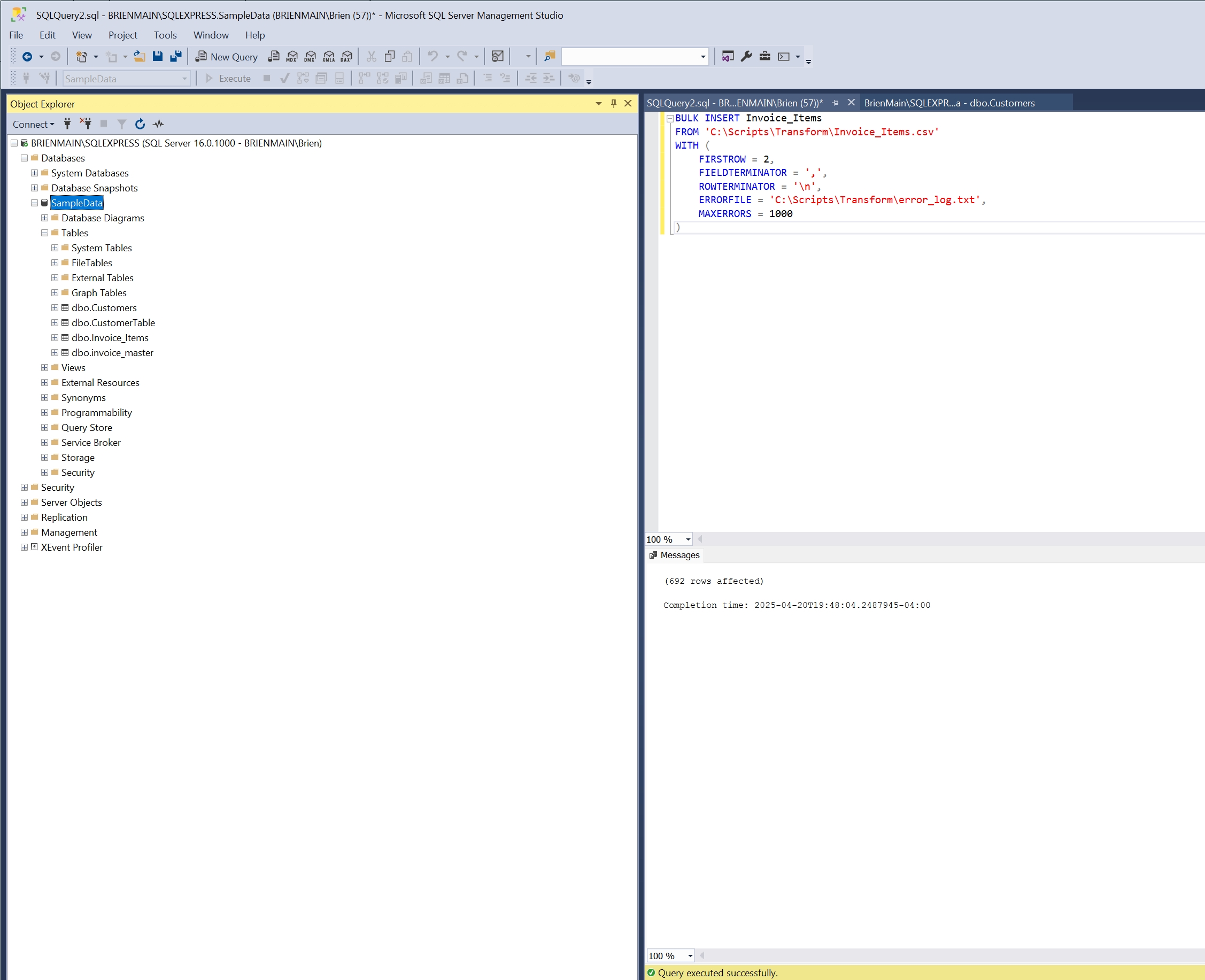Toggle auto-hide pin on Object Explorer
The image size is (1205, 980).
pyautogui.click(x=613, y=103)
